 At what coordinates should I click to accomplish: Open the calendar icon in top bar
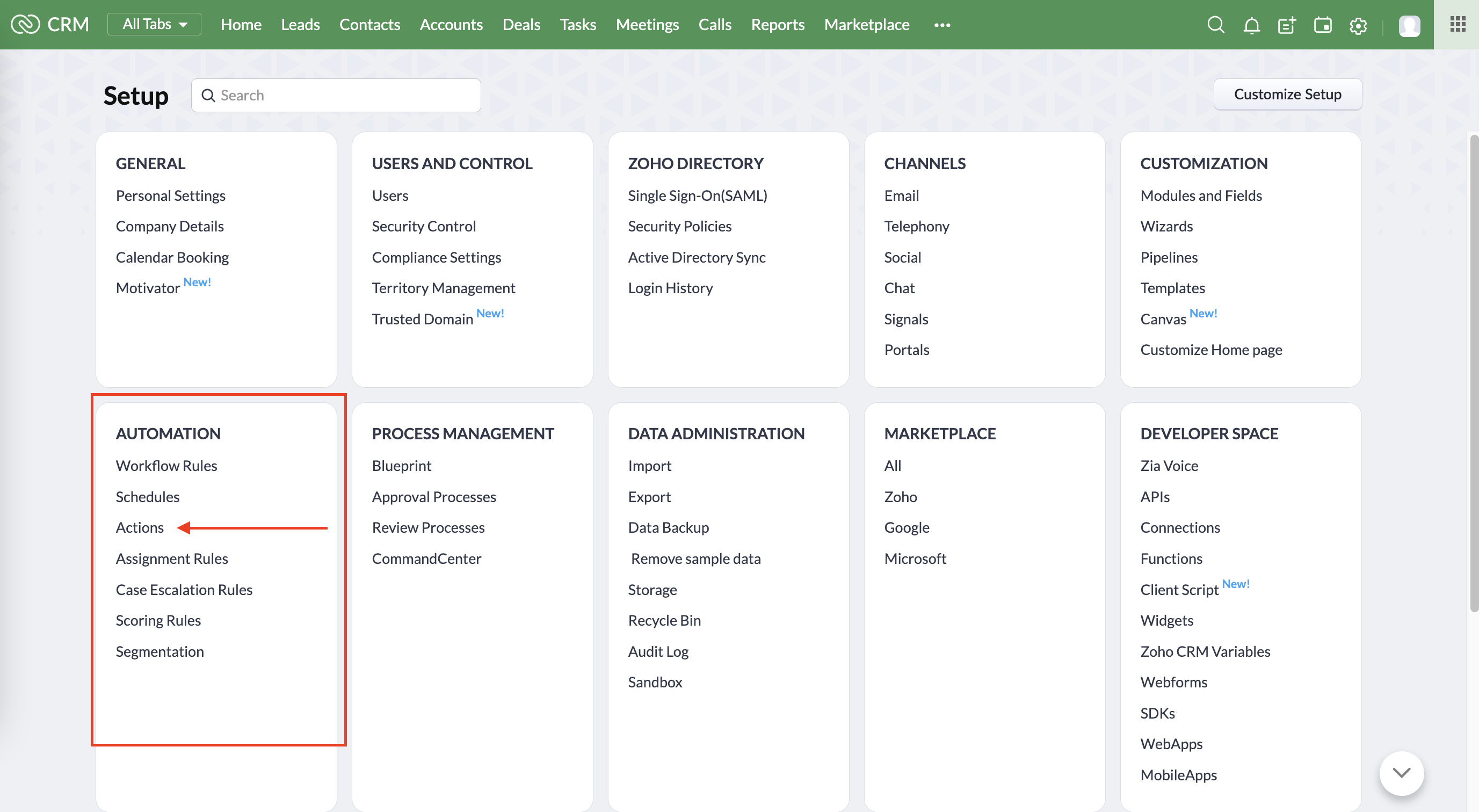coord(1323,25)
